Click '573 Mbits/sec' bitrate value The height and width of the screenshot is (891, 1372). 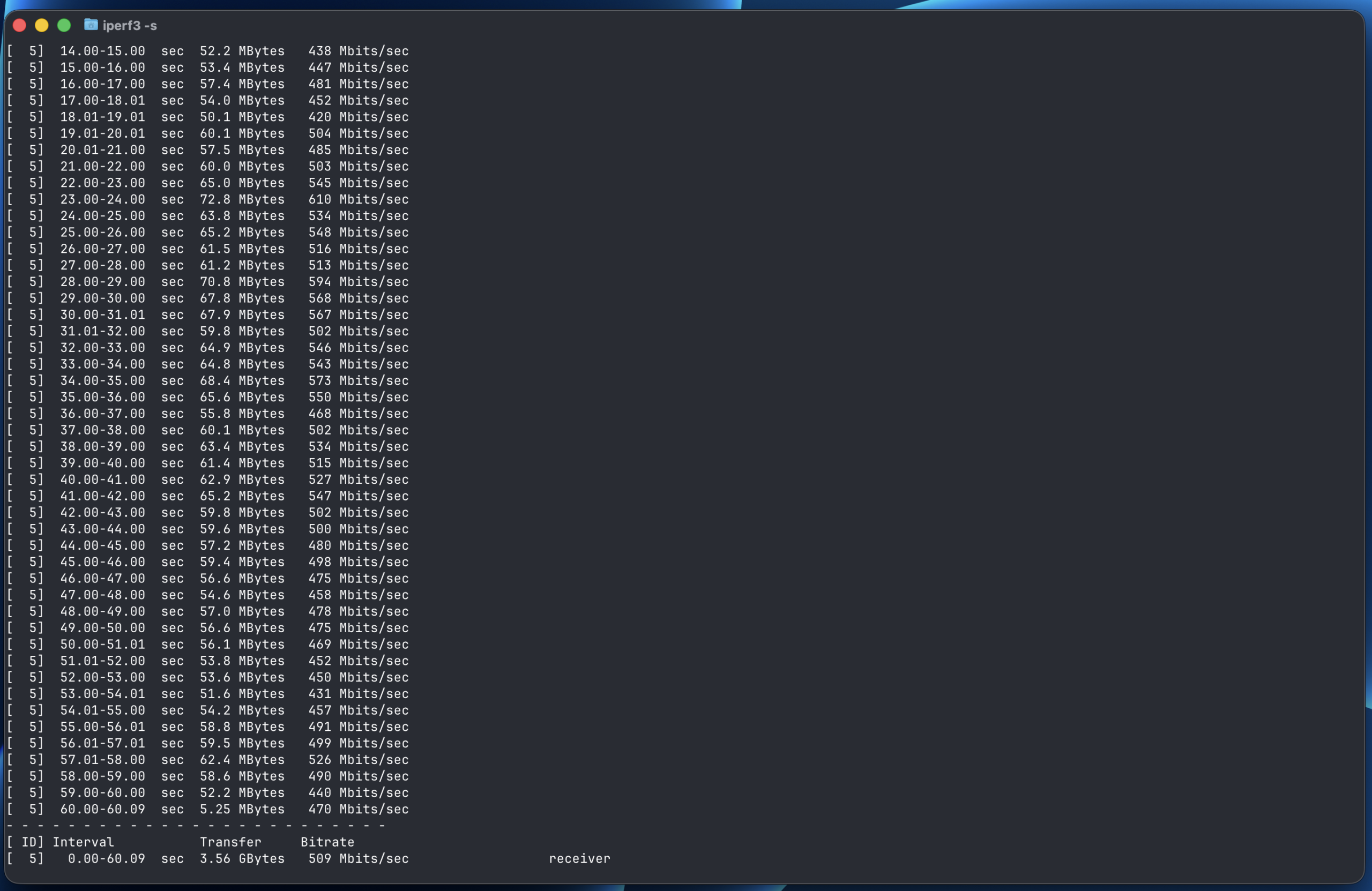[x=358, y=381]
